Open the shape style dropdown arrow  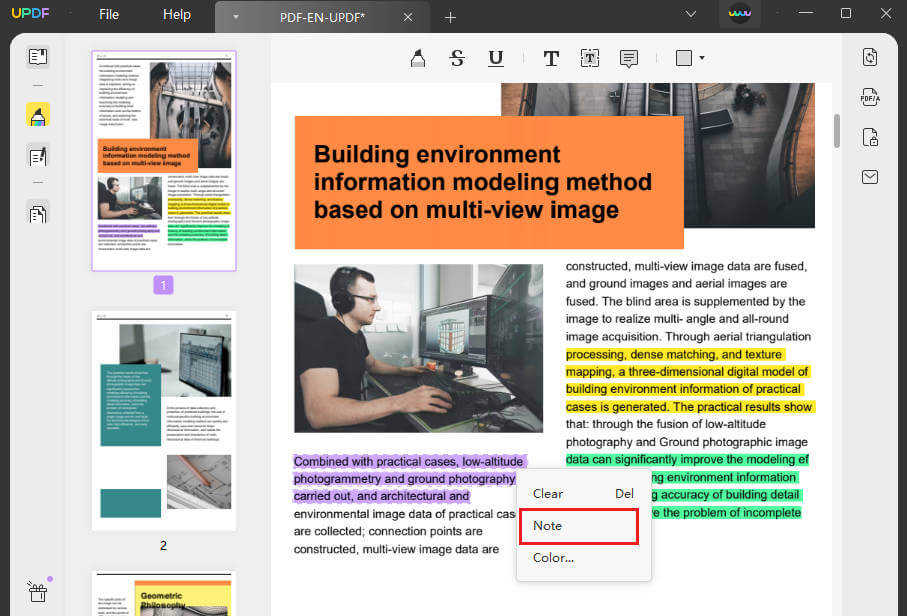coord(701,58)
